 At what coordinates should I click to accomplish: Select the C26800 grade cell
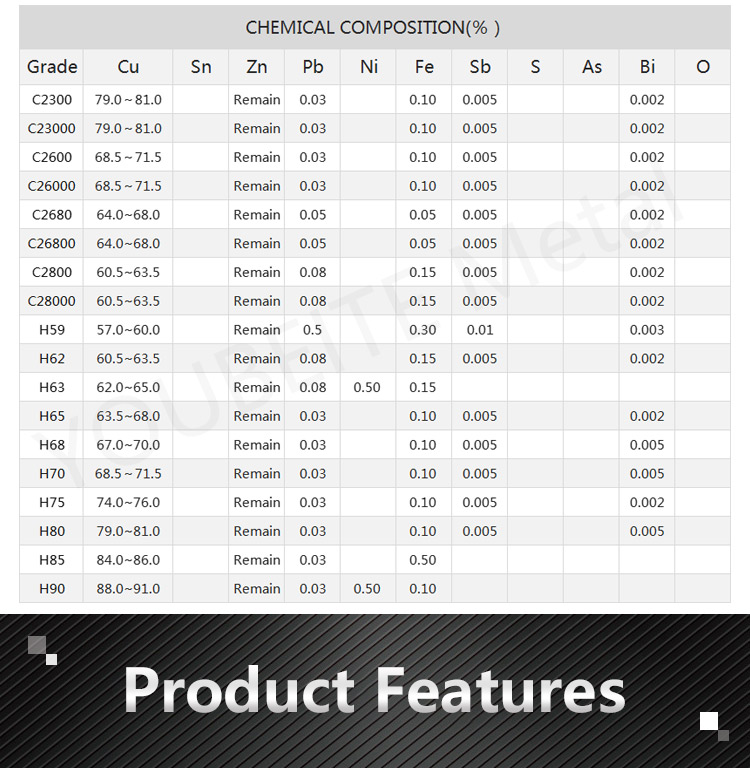tap(52, 243)
